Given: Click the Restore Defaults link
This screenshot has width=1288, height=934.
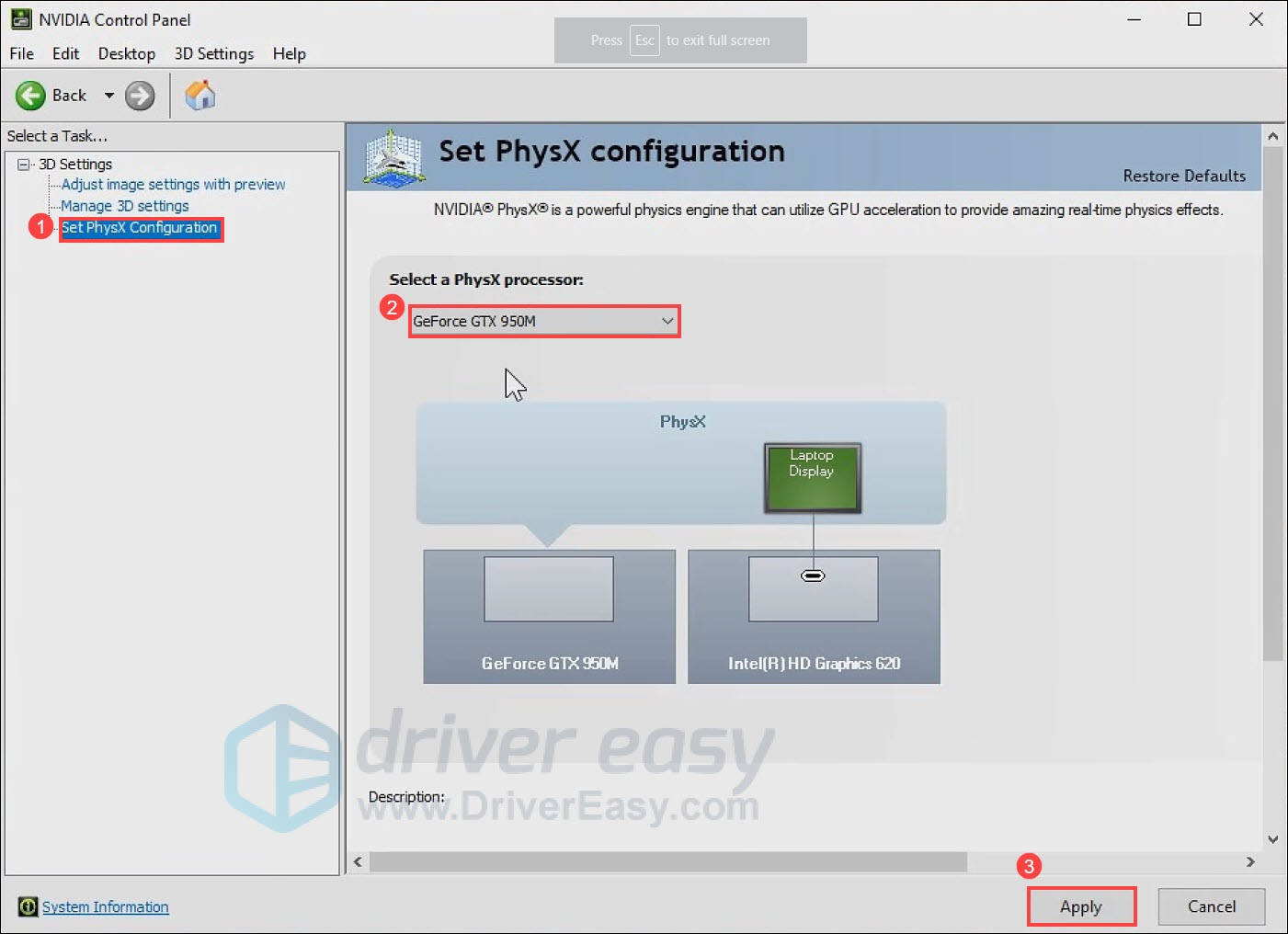Looking at the screenshot, I should (1184, 176).
